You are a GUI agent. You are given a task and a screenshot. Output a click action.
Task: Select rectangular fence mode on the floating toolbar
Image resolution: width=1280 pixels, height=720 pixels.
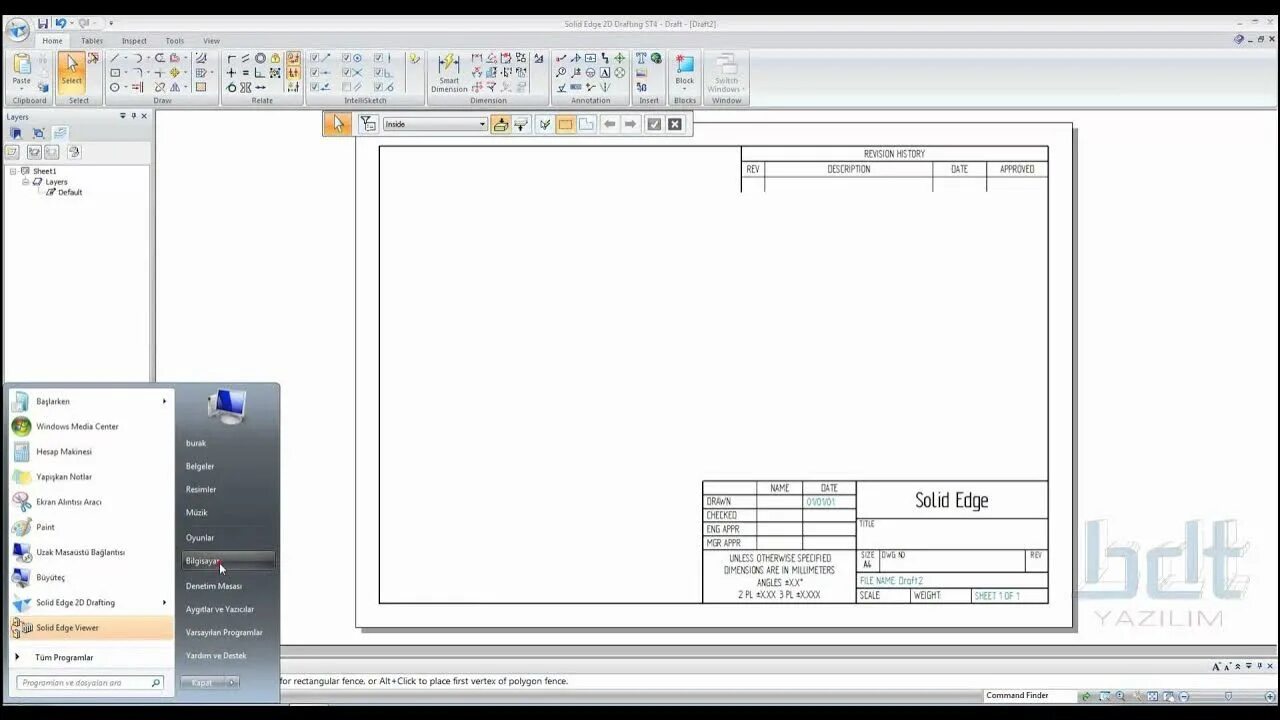pyautogui.click(x=565, y=124)
